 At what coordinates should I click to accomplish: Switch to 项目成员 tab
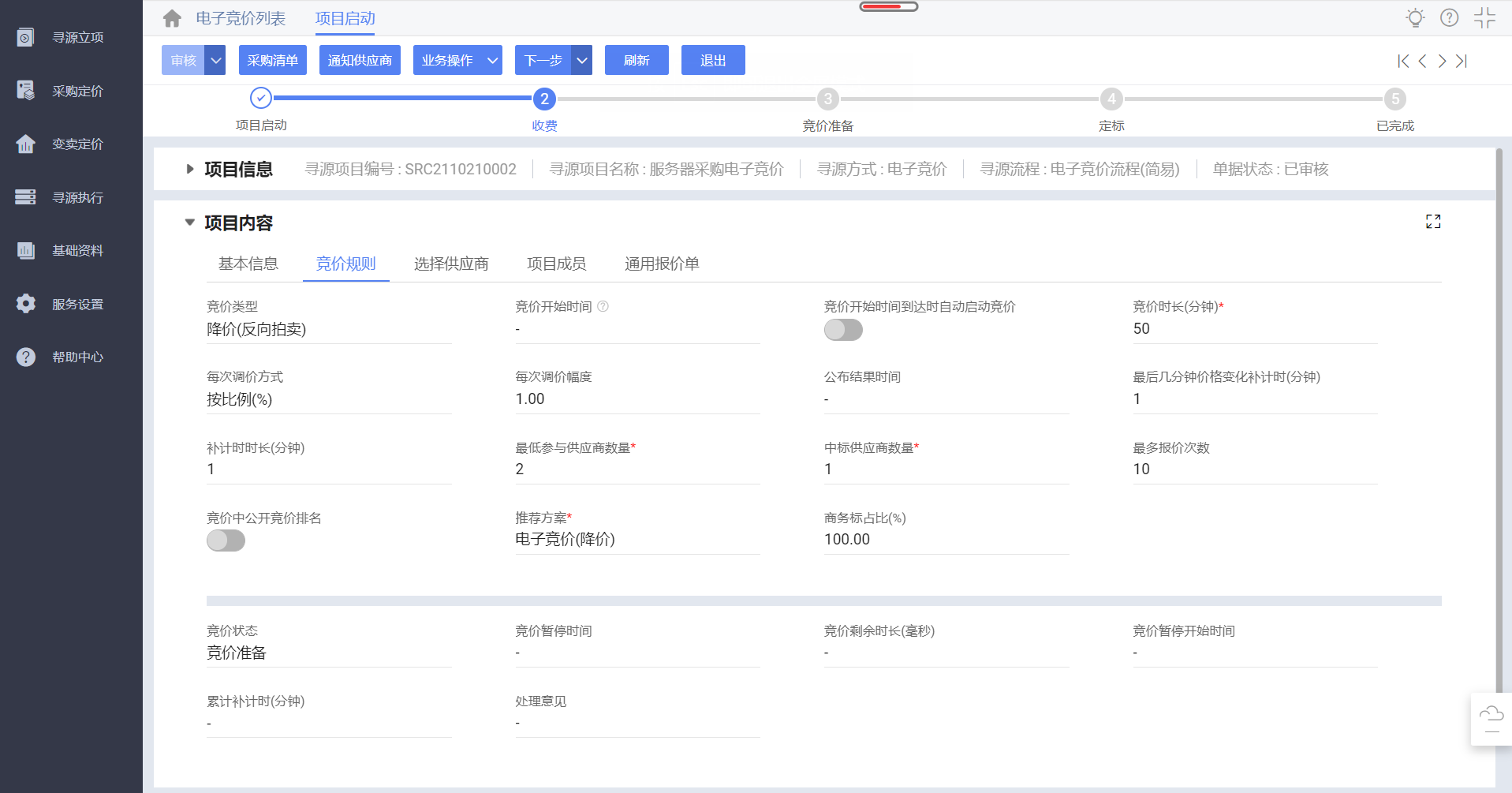click(x=557, y=264)
